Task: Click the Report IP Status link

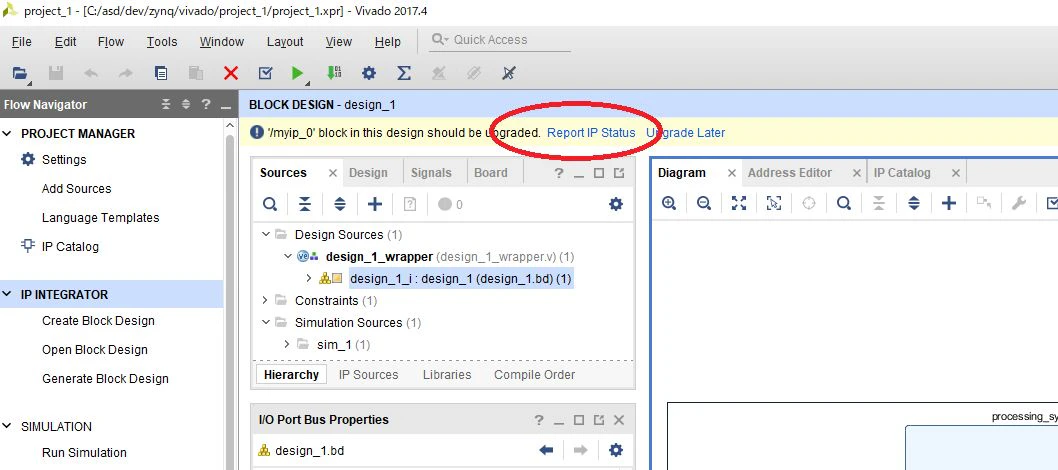Action: [x=591, y=133]
